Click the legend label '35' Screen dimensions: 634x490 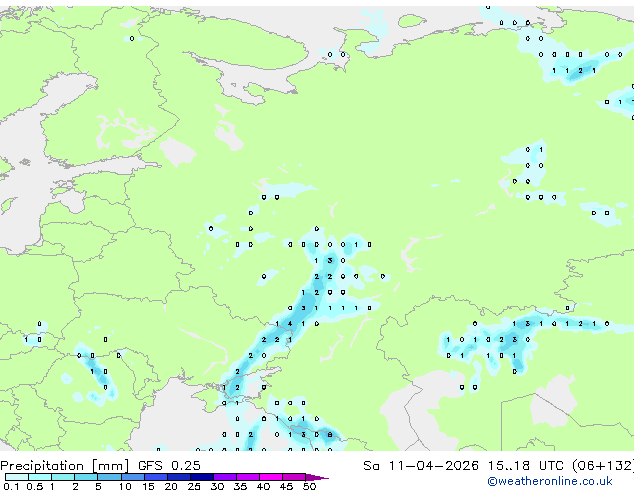pyautogui.click(x=240, y=486)
